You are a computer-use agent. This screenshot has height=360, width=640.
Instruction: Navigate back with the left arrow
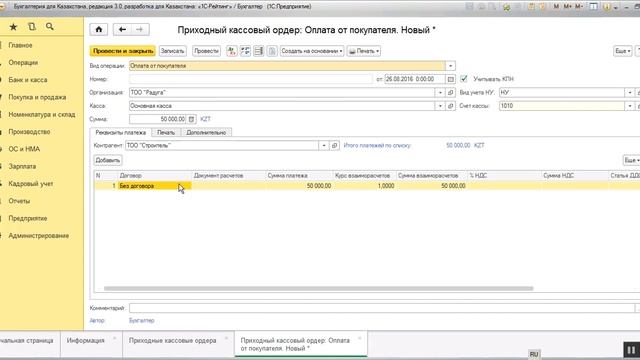122,29
